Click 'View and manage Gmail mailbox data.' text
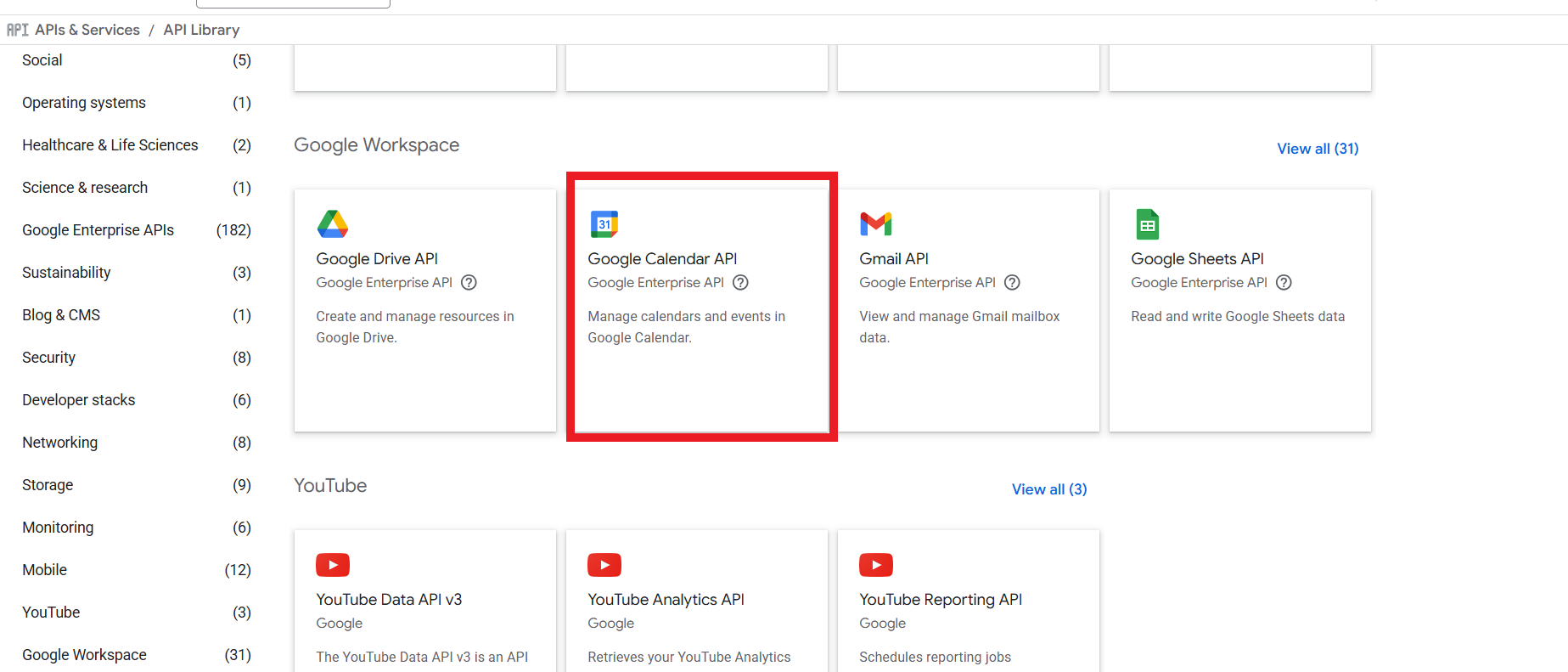Screen dimensions: 1568x672 tap(959, 327)
